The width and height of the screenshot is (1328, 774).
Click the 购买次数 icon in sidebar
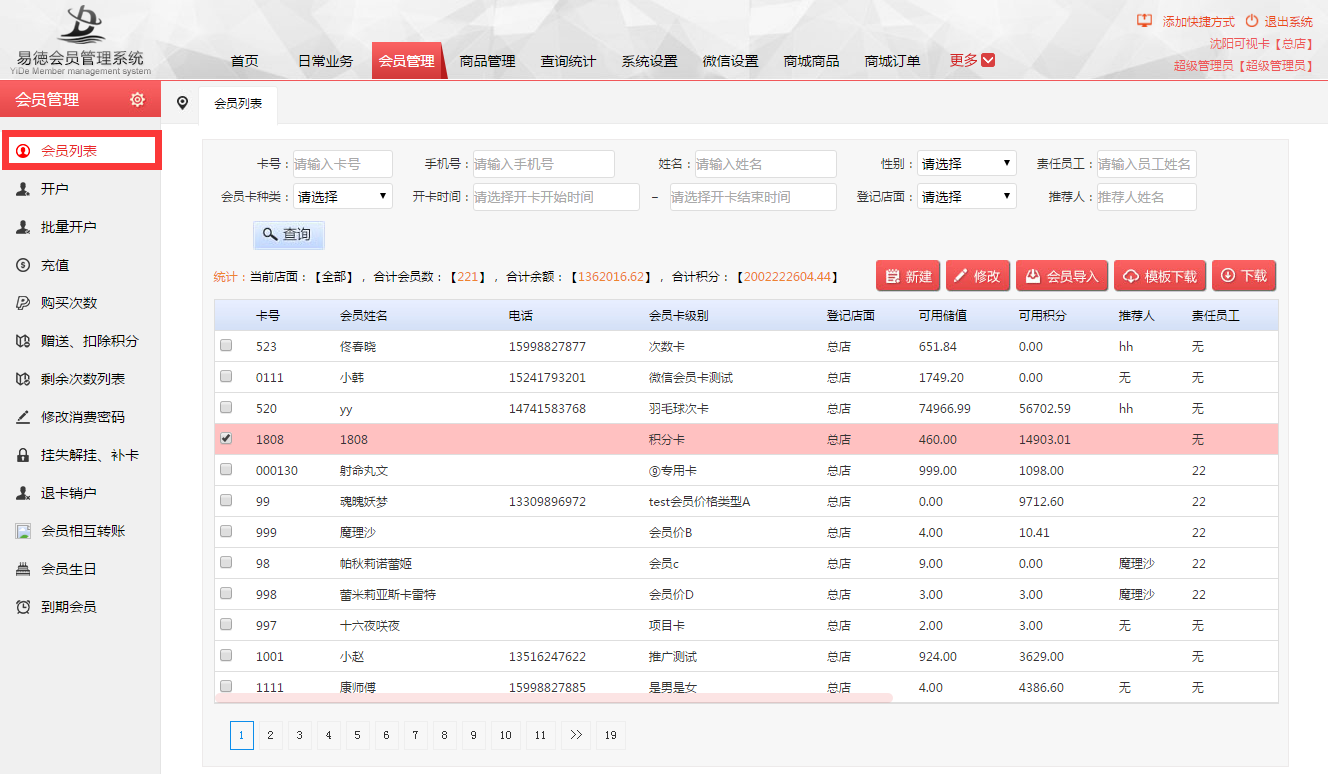click(23, 303)
